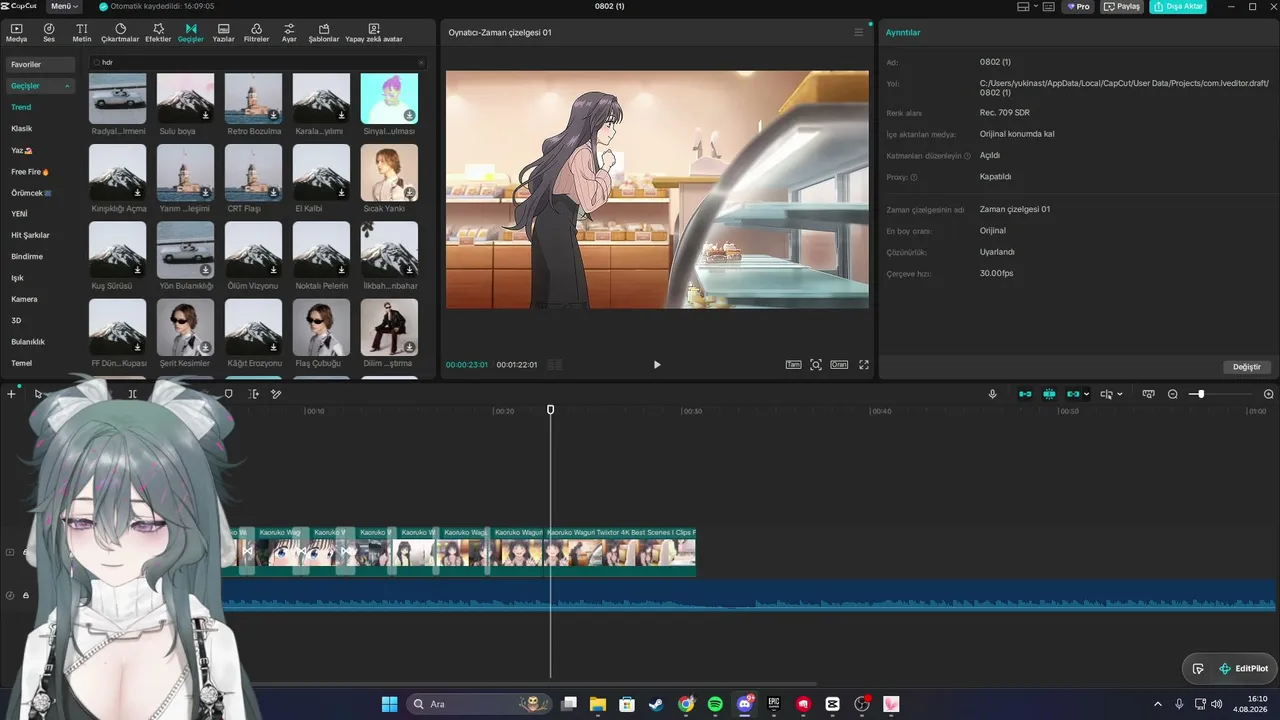
Task: Open Spotify from the taskbar
Action: point(715,704)
